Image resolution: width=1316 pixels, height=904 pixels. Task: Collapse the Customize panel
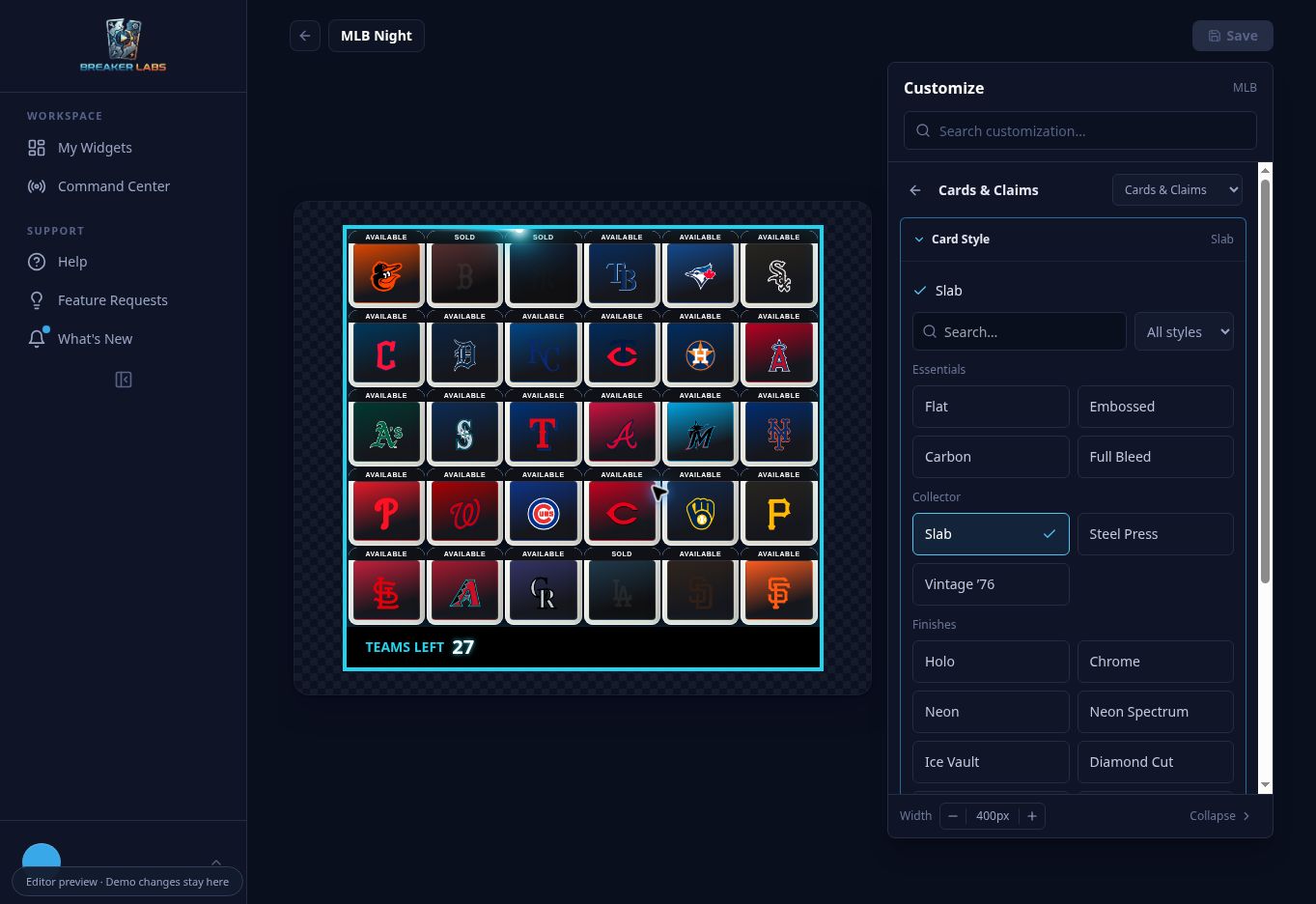coord(1220,816)
